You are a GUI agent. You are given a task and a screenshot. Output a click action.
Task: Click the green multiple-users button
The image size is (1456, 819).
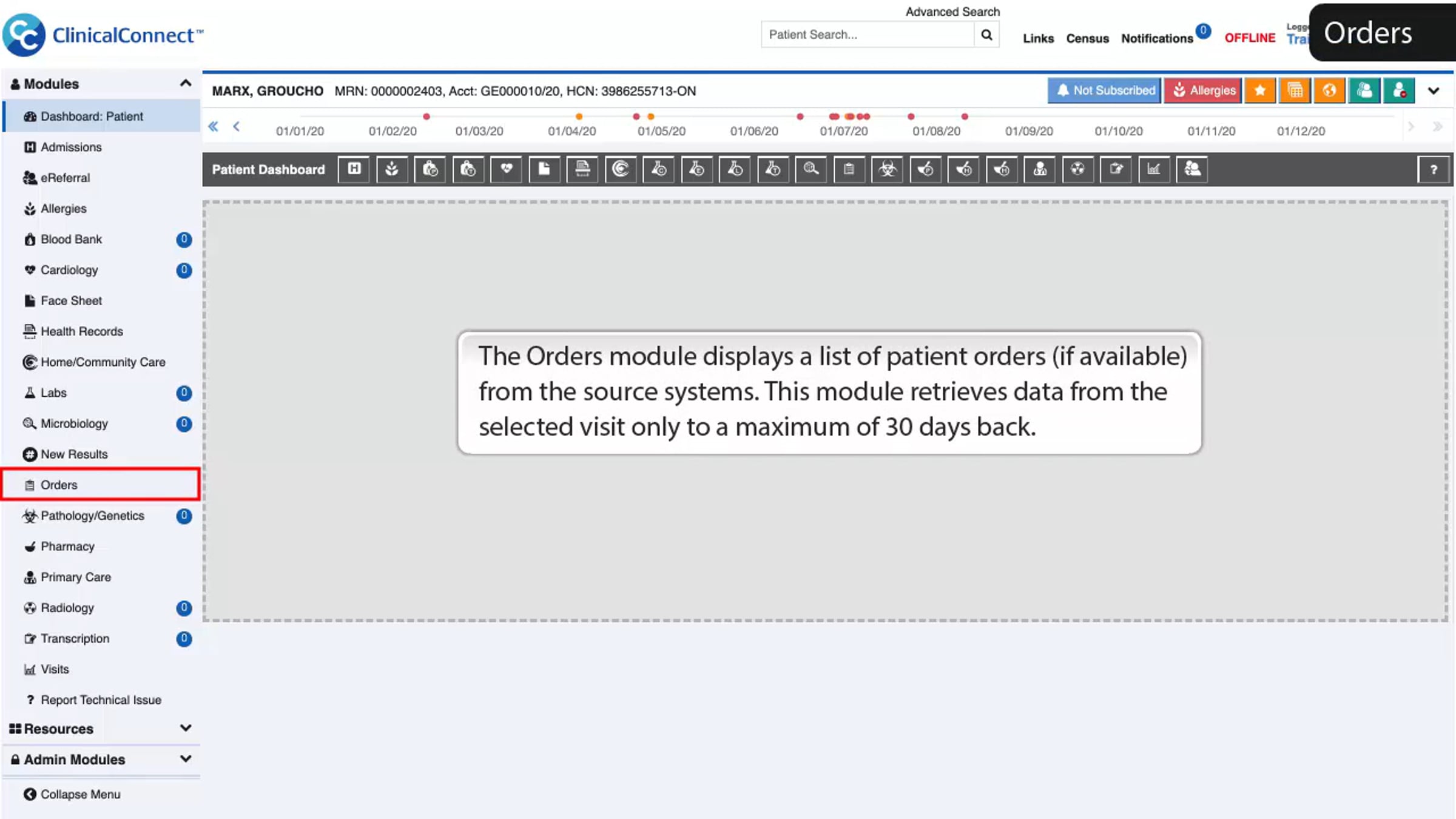click(1364, 90)
